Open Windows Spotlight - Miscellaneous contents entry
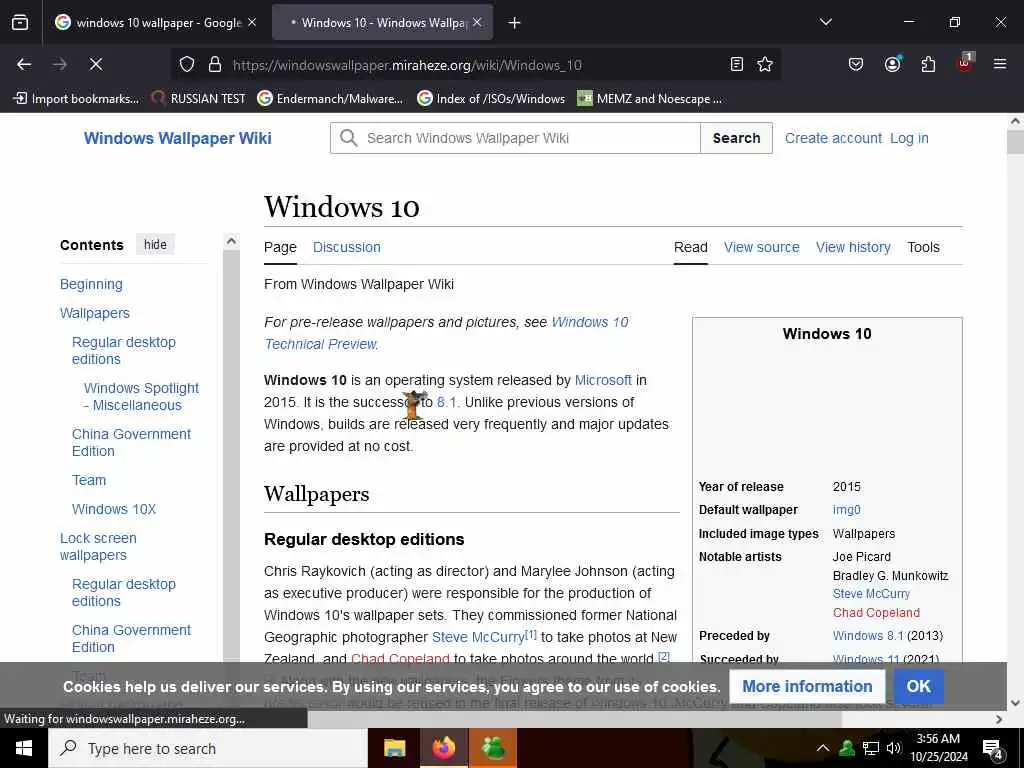 point(141,396)
